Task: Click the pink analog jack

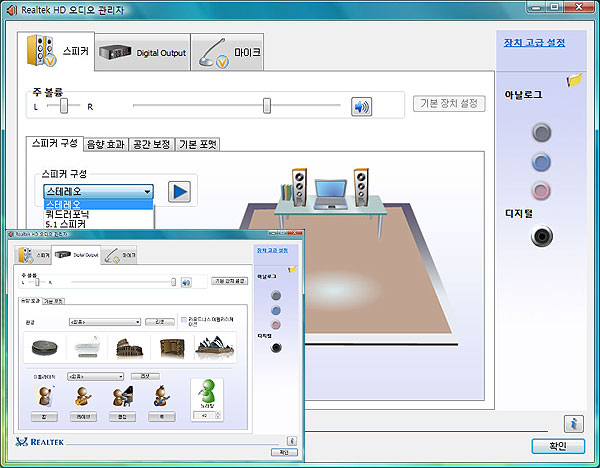Action: tap(541, 191)
